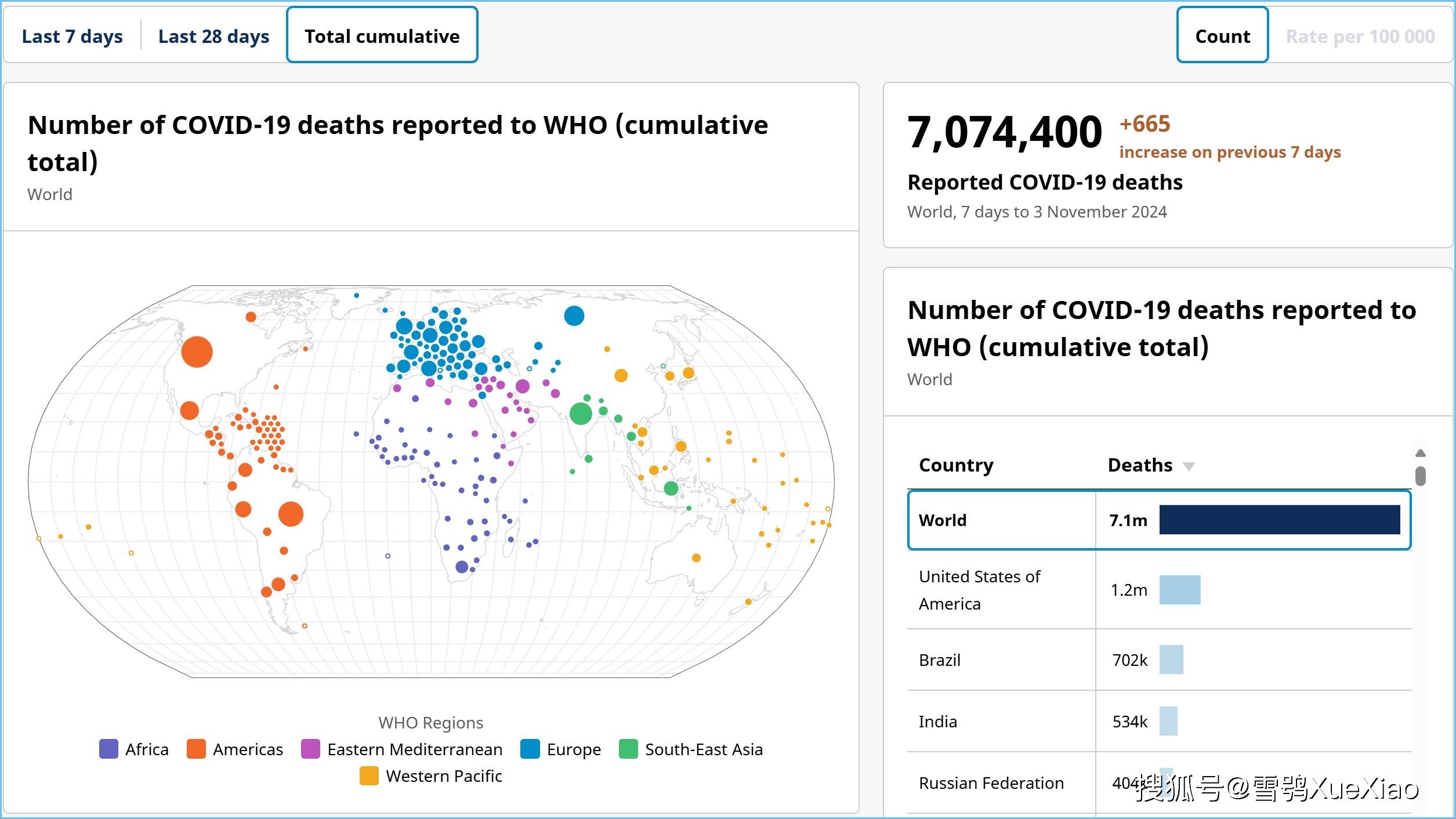Switch to Last 7 days view
The image size is (1456, 819).
pyautogui.click(x=72, y=35)
